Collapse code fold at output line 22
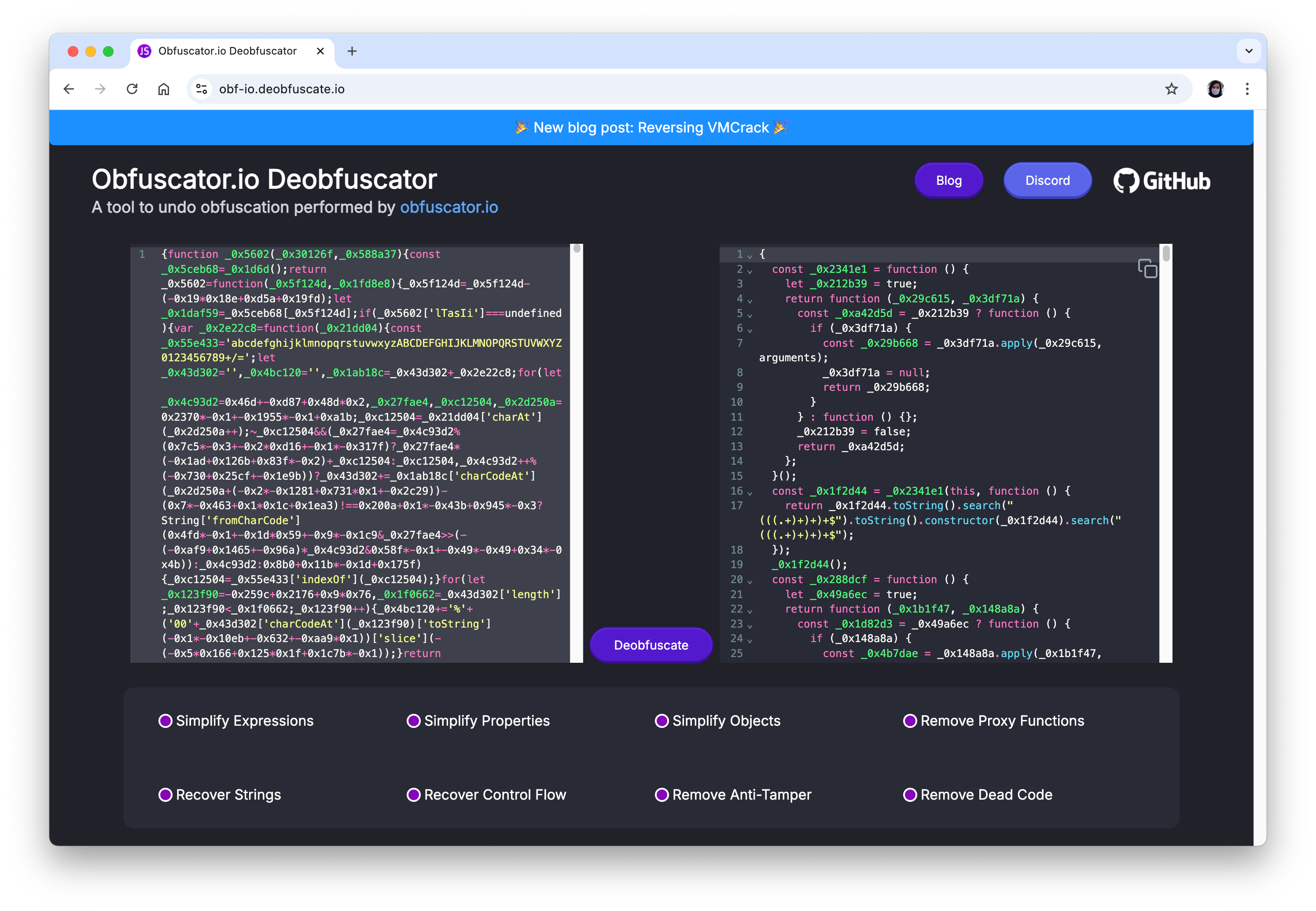Screen dimensions: 1316x911 tap(750, 611)
